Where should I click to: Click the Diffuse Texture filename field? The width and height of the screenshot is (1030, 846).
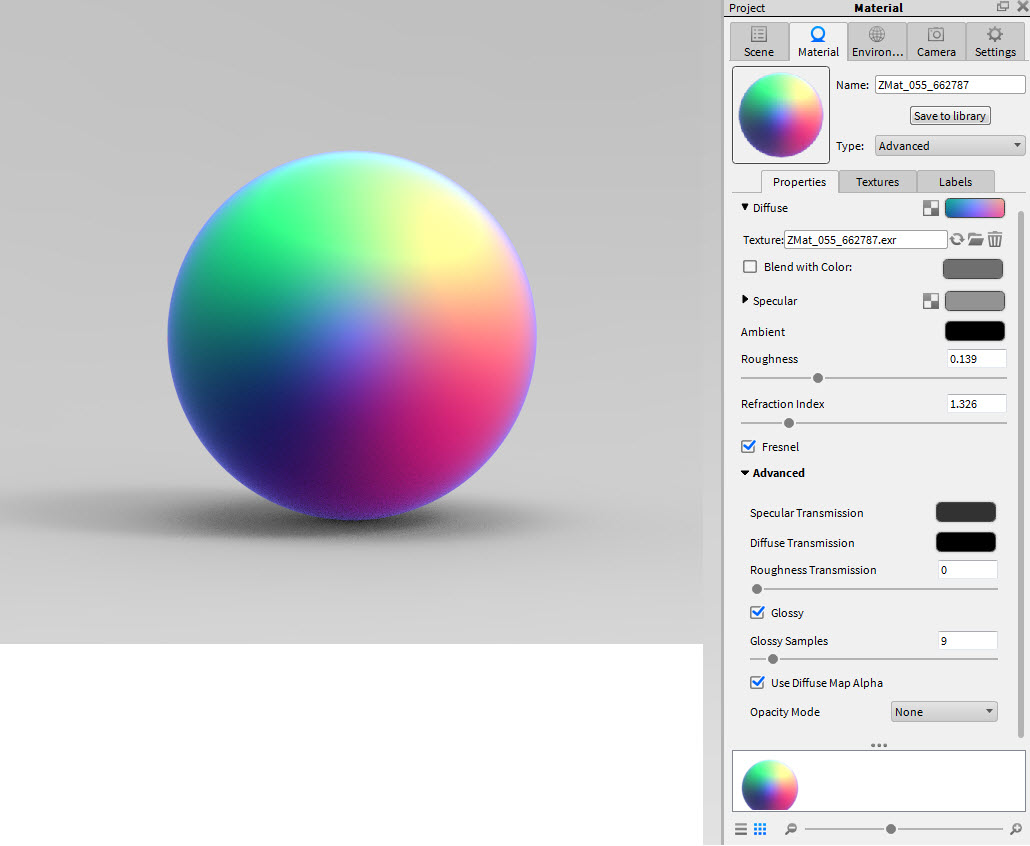(x=865, y=240)
